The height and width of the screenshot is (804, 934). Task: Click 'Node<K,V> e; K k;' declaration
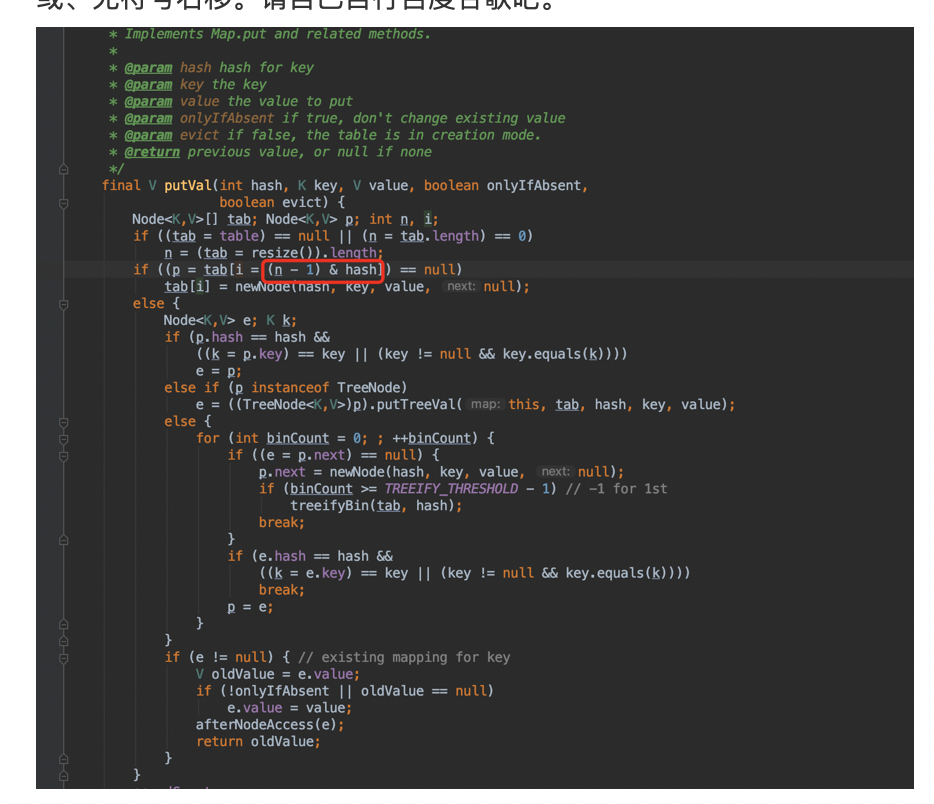click(230, 320)
